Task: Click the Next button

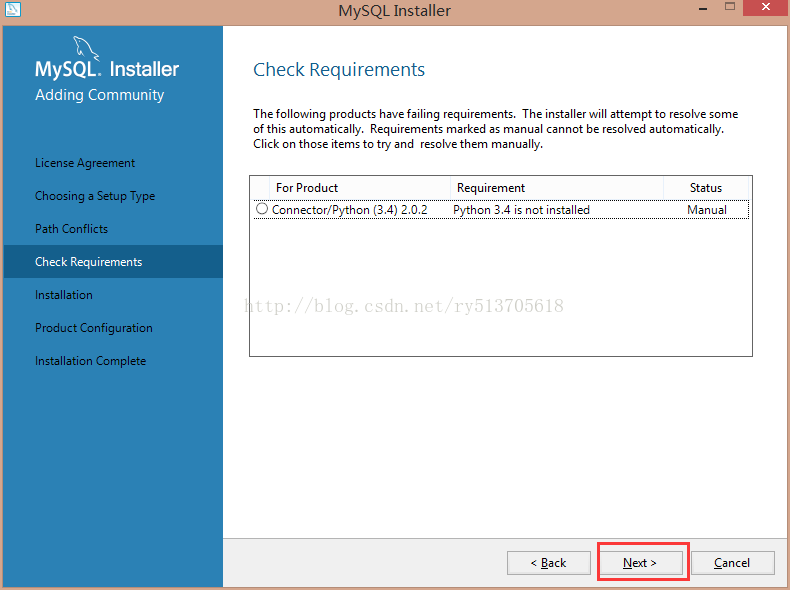Action: (x=640, y=563)
